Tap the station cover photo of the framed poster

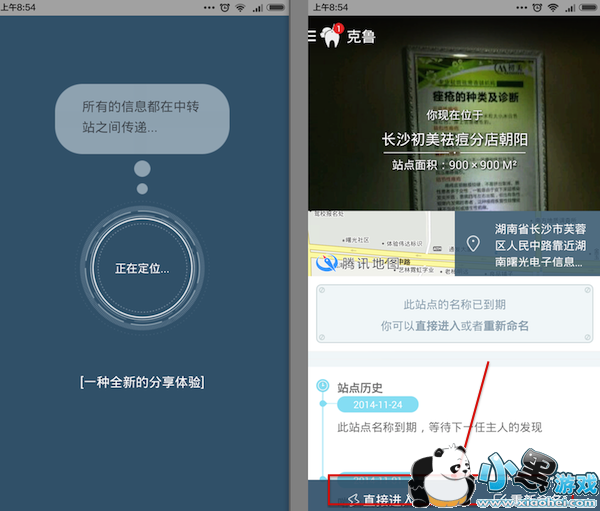pos(454,113)
